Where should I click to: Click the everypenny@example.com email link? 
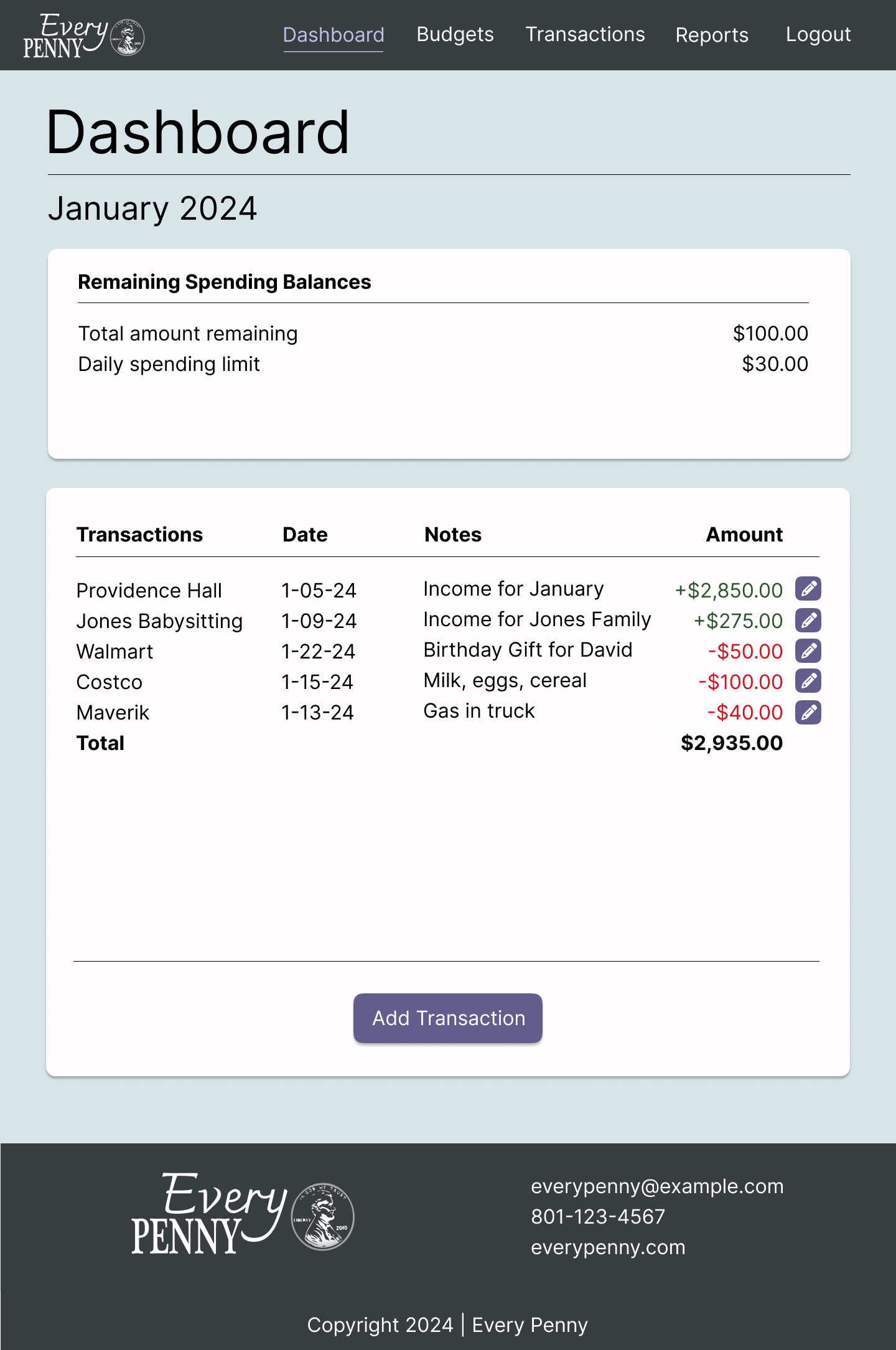click(x=657, y=1186)
